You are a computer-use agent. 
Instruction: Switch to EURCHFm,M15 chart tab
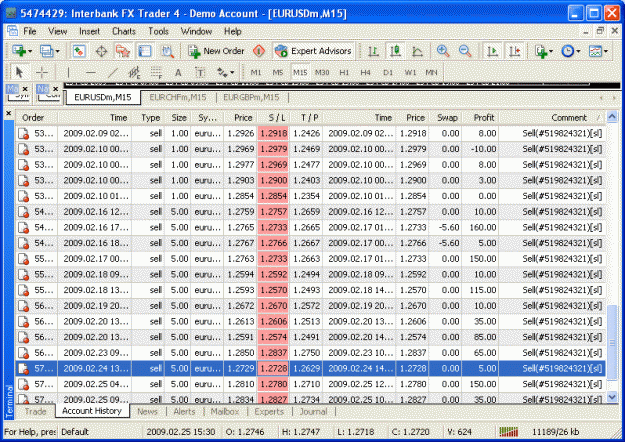point(178,97)
